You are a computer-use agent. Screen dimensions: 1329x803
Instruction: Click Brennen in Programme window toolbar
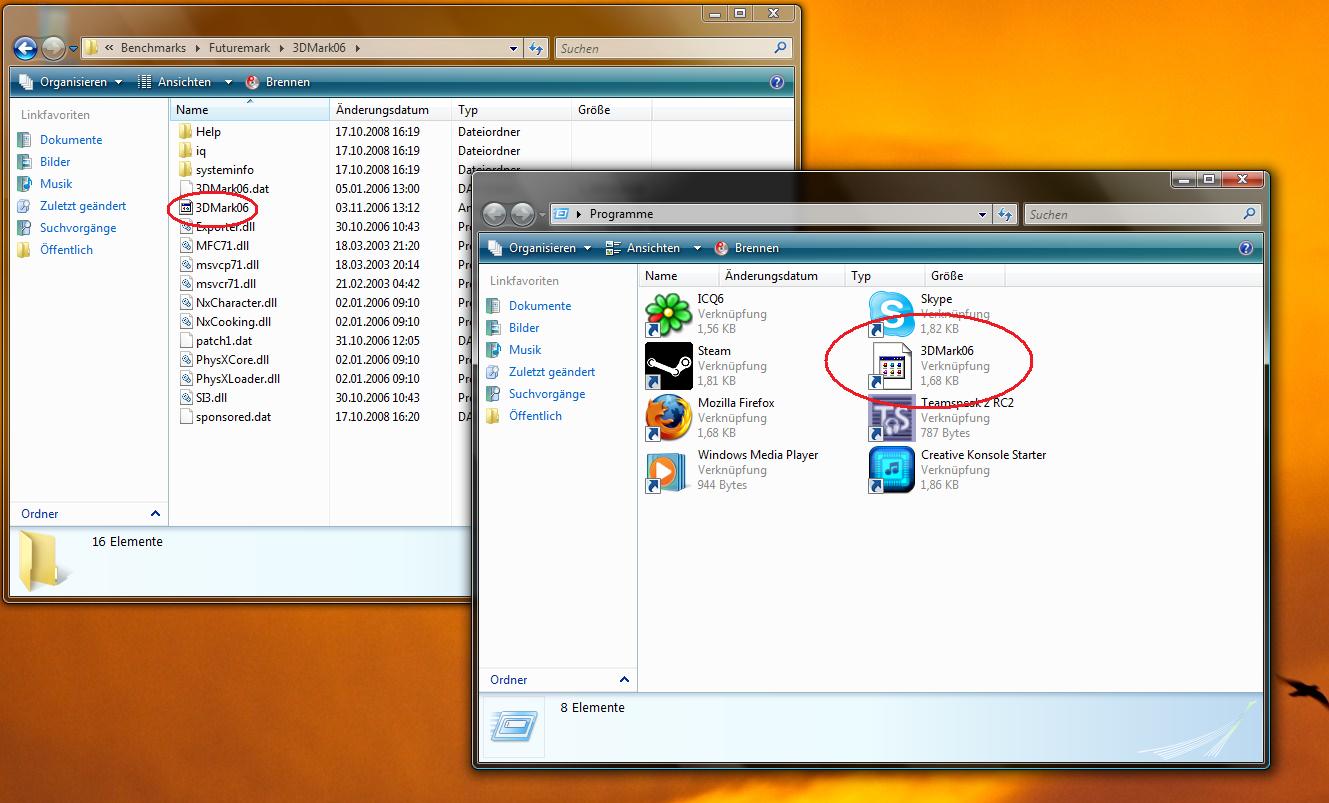pos(747,248)
